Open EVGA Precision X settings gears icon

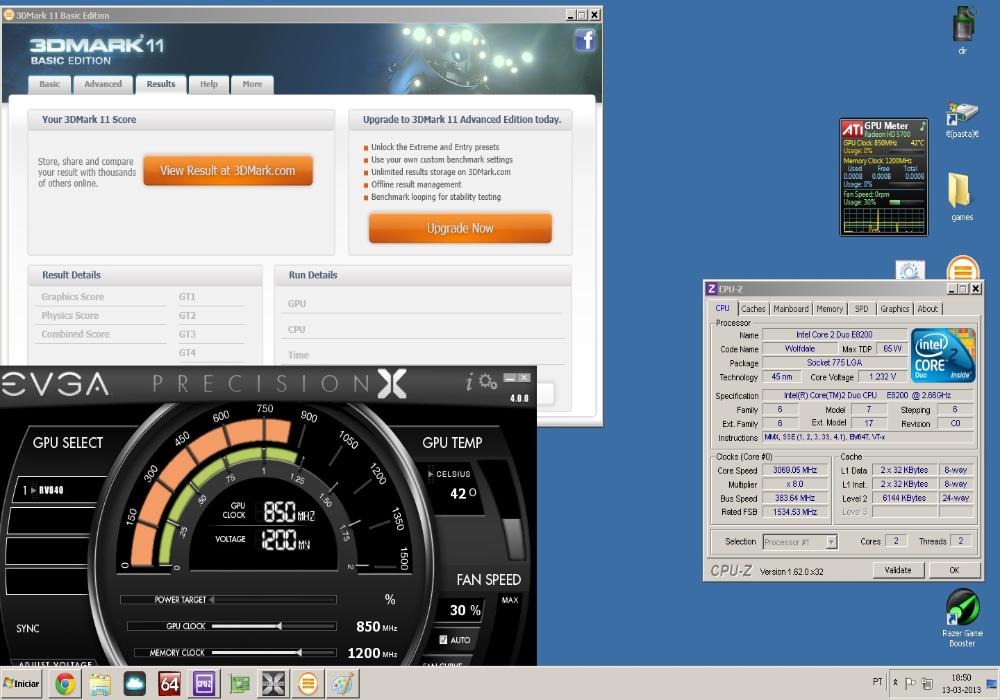488,381
